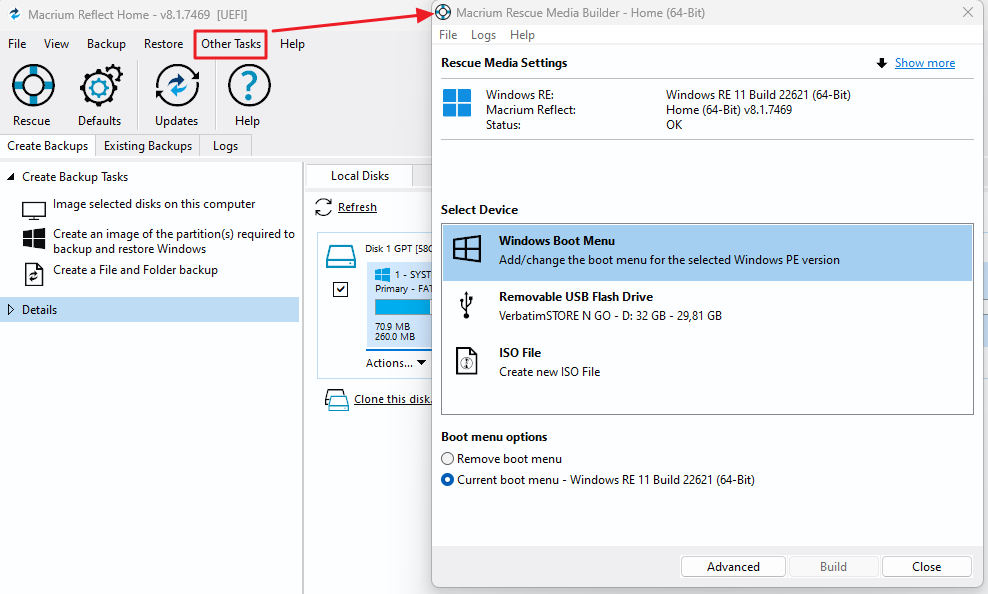This screenshot has width=988, height=594.
Task: Click the Home (64-Bit) v8.1.7469 value
Action: click(728, 110)
